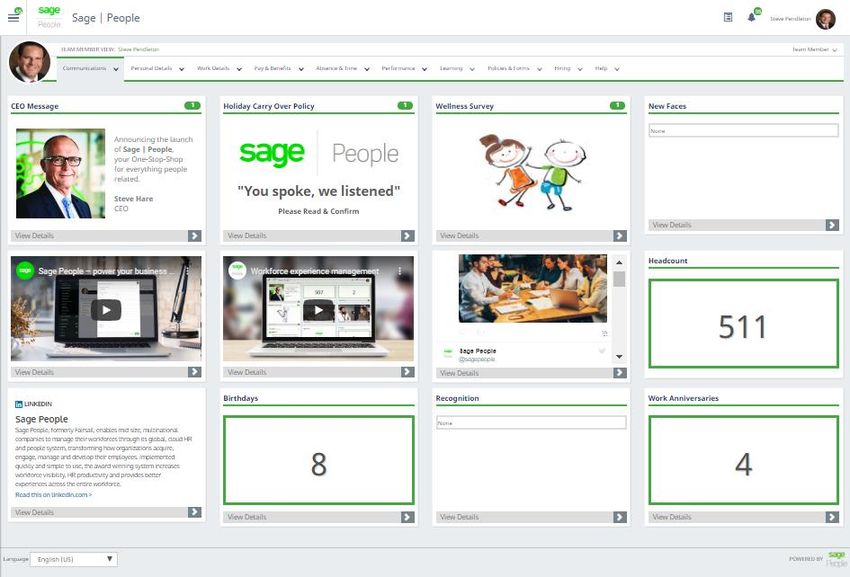Screen dimensions: 850x577
Task: Open the Pay & Benefits menu
Action: click(x=279, y=69)
